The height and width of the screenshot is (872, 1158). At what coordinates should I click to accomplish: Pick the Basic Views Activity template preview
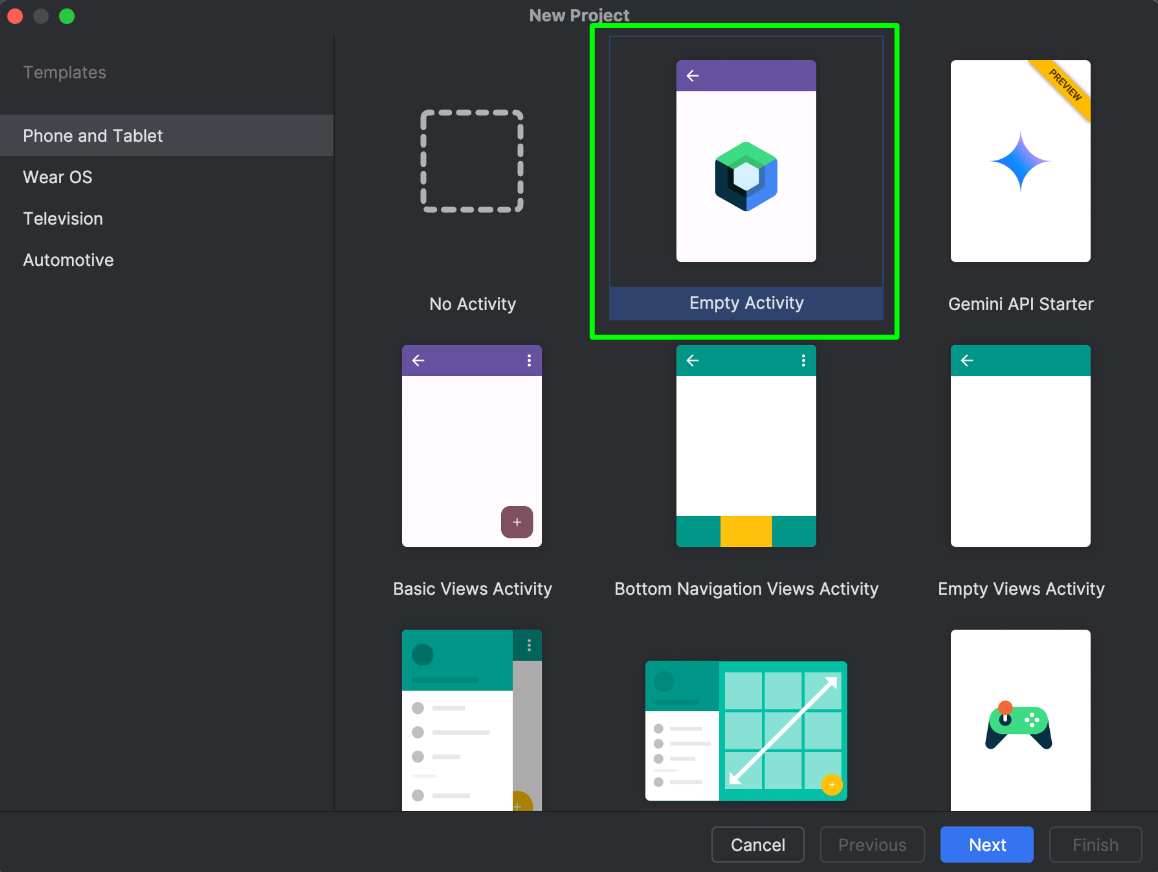(472, 446)
